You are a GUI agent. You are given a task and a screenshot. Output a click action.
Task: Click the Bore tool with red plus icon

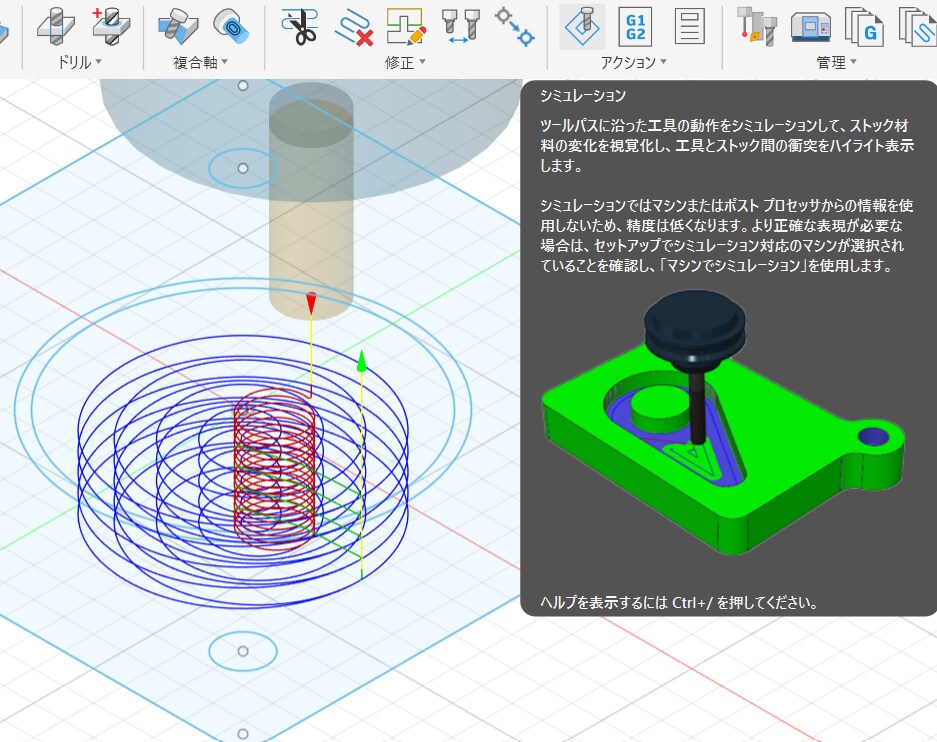pyautogui.click(x=111, y=27)
